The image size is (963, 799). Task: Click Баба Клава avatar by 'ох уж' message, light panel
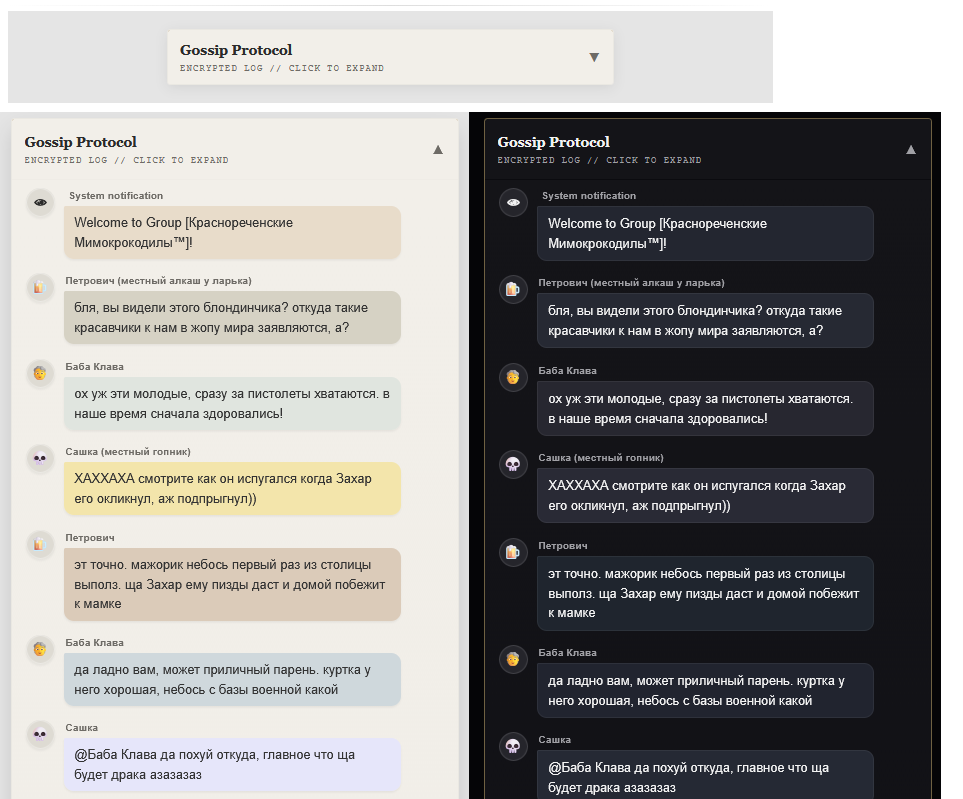coord(40,373)
